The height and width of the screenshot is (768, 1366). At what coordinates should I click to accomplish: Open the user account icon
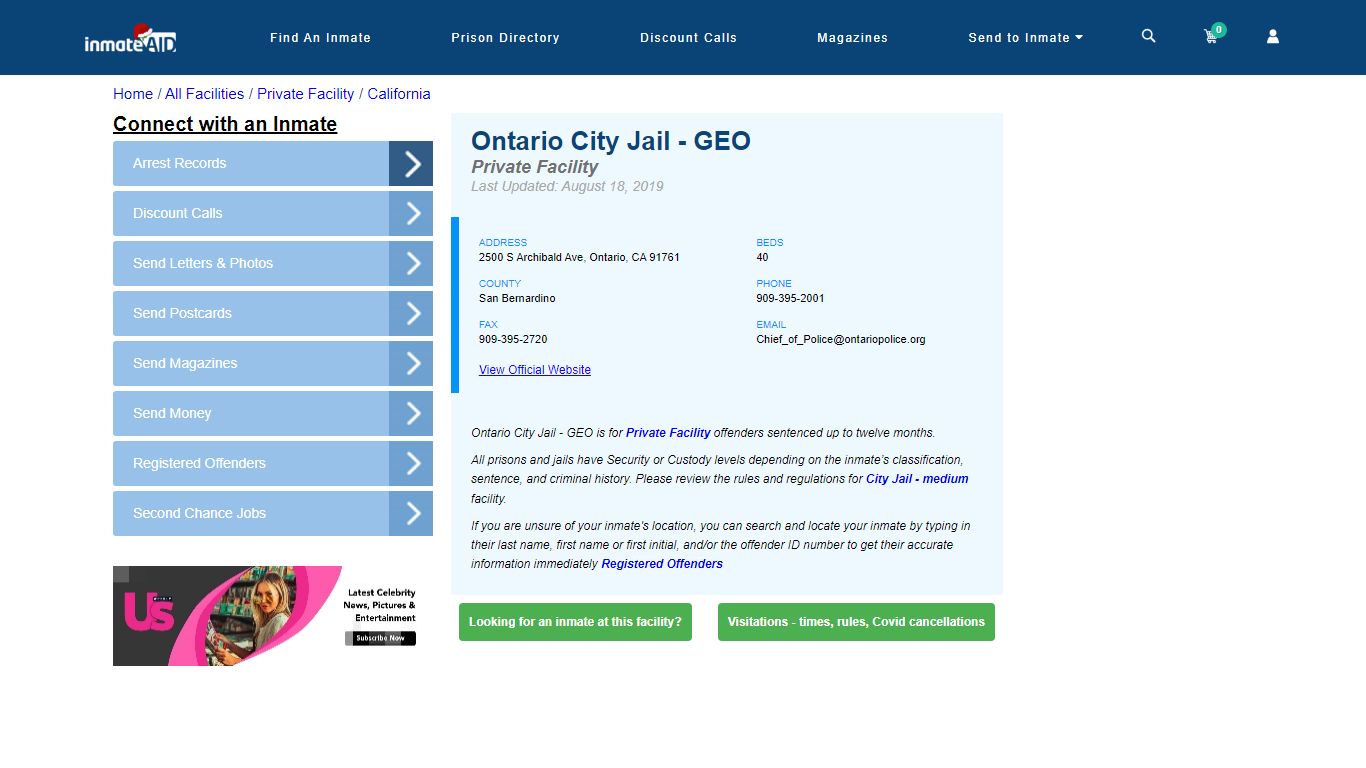pyautogui.click(x=1273, y=36)
